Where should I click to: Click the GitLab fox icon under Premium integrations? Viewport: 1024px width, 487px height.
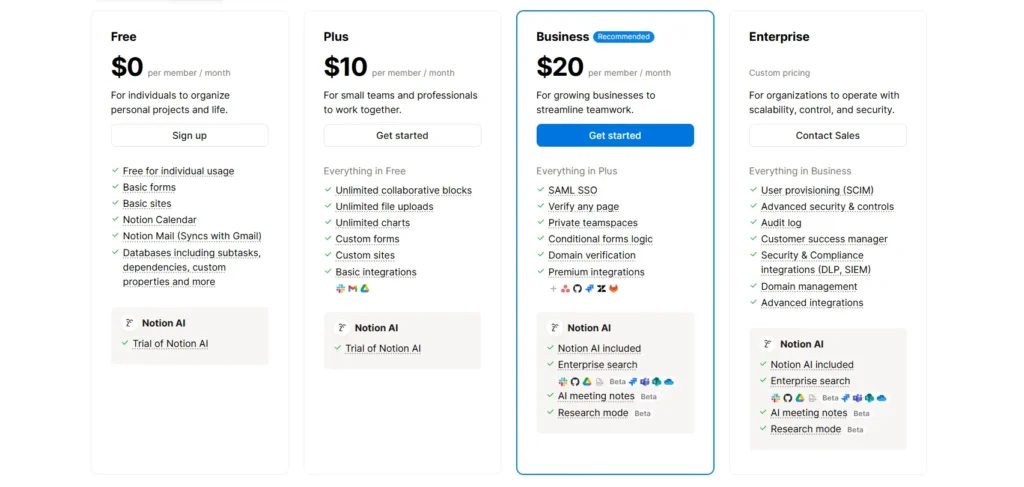pos(613,289)
